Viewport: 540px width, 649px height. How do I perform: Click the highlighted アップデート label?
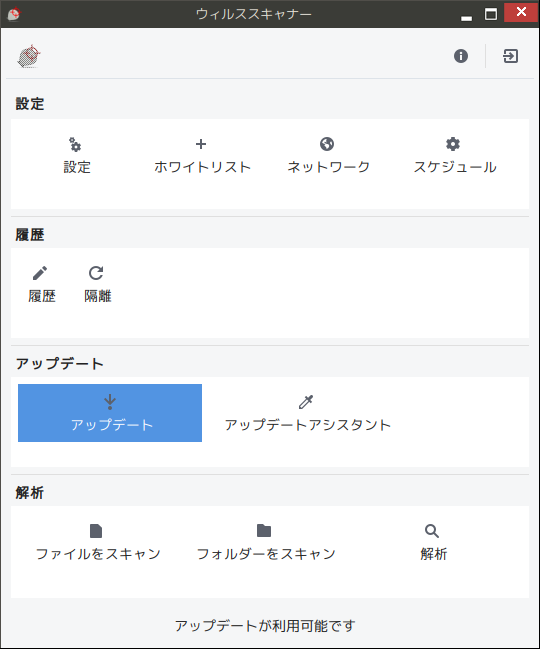coord(112,425)
